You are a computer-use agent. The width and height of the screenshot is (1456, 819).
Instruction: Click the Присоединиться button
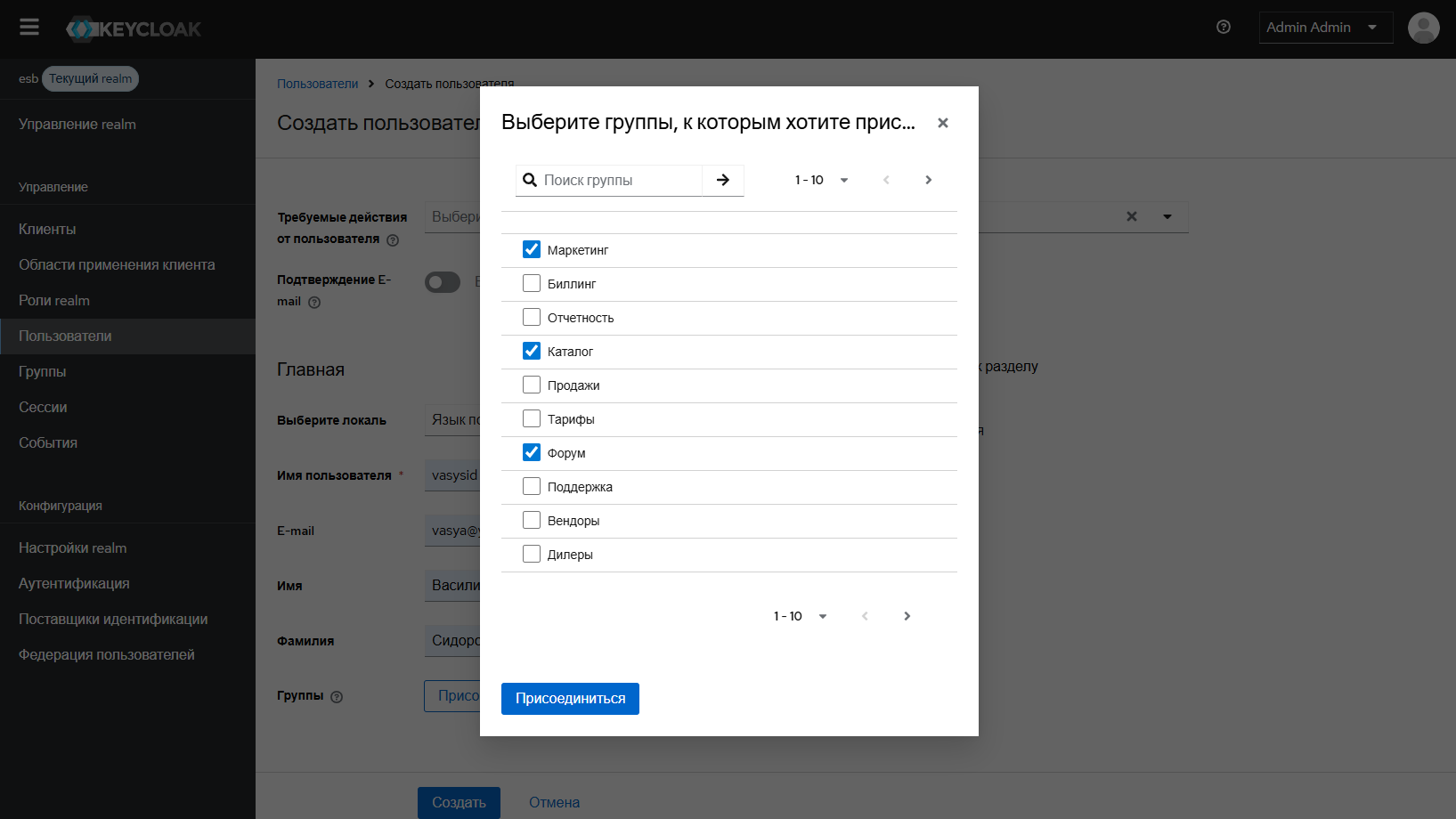tap(570, 699)
